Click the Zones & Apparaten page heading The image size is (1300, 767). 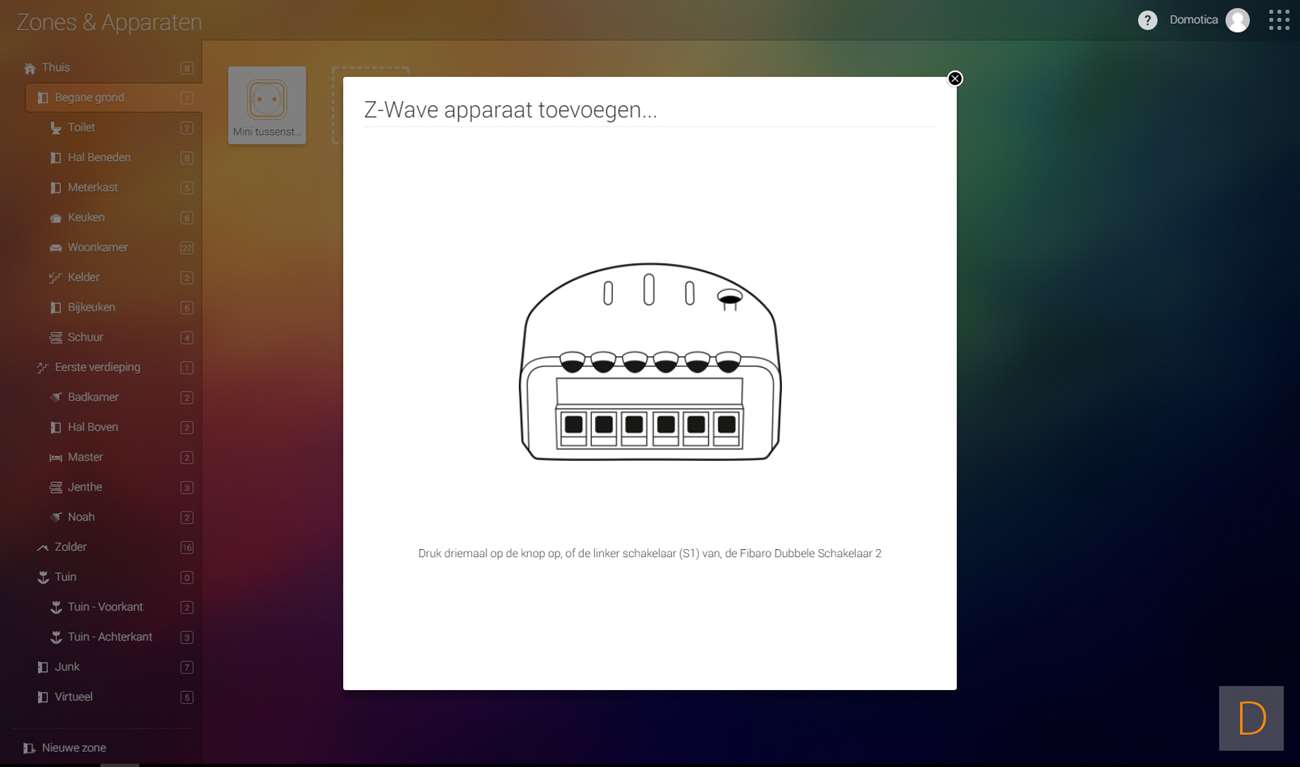[109, 22]
